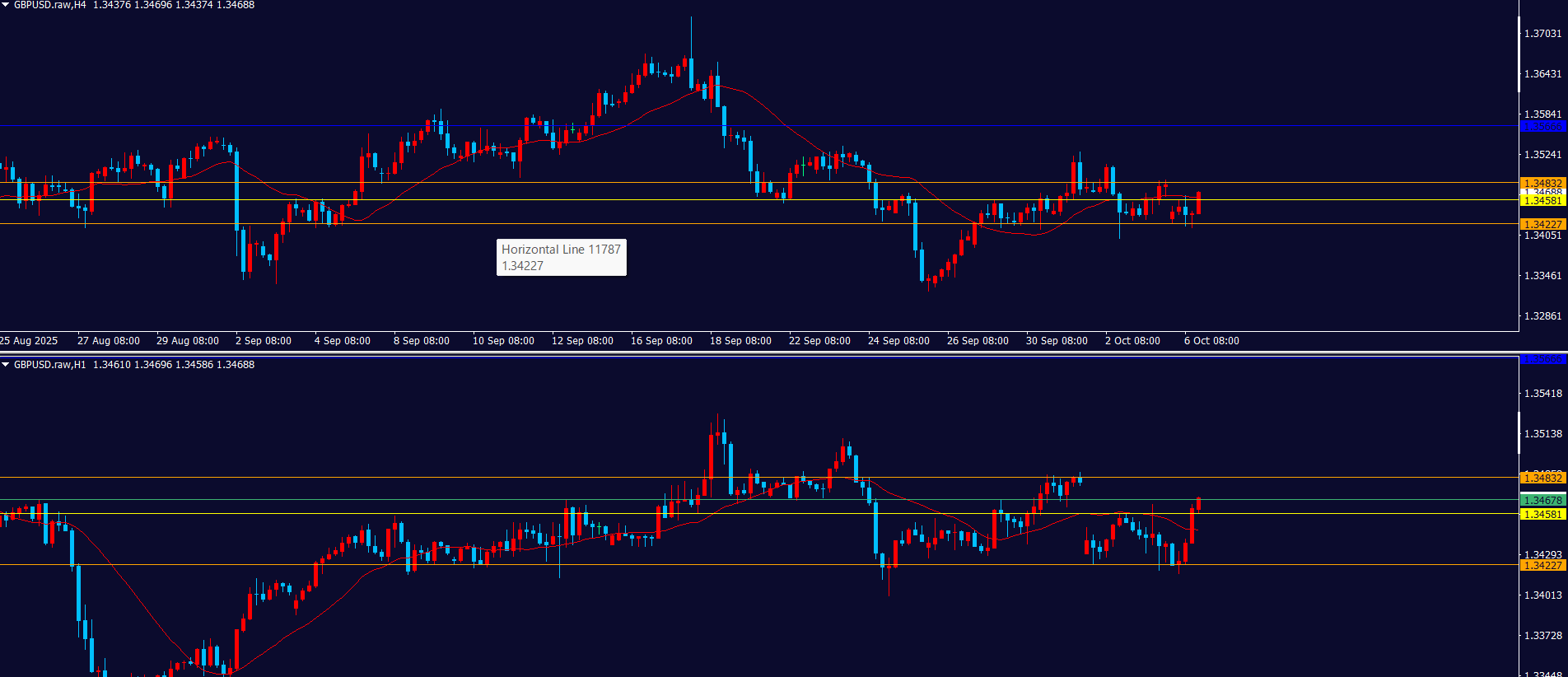1568x677 pixels.
Task: Select the GBPUSD.raw,H4 chart title text
Action: (49, 5)
